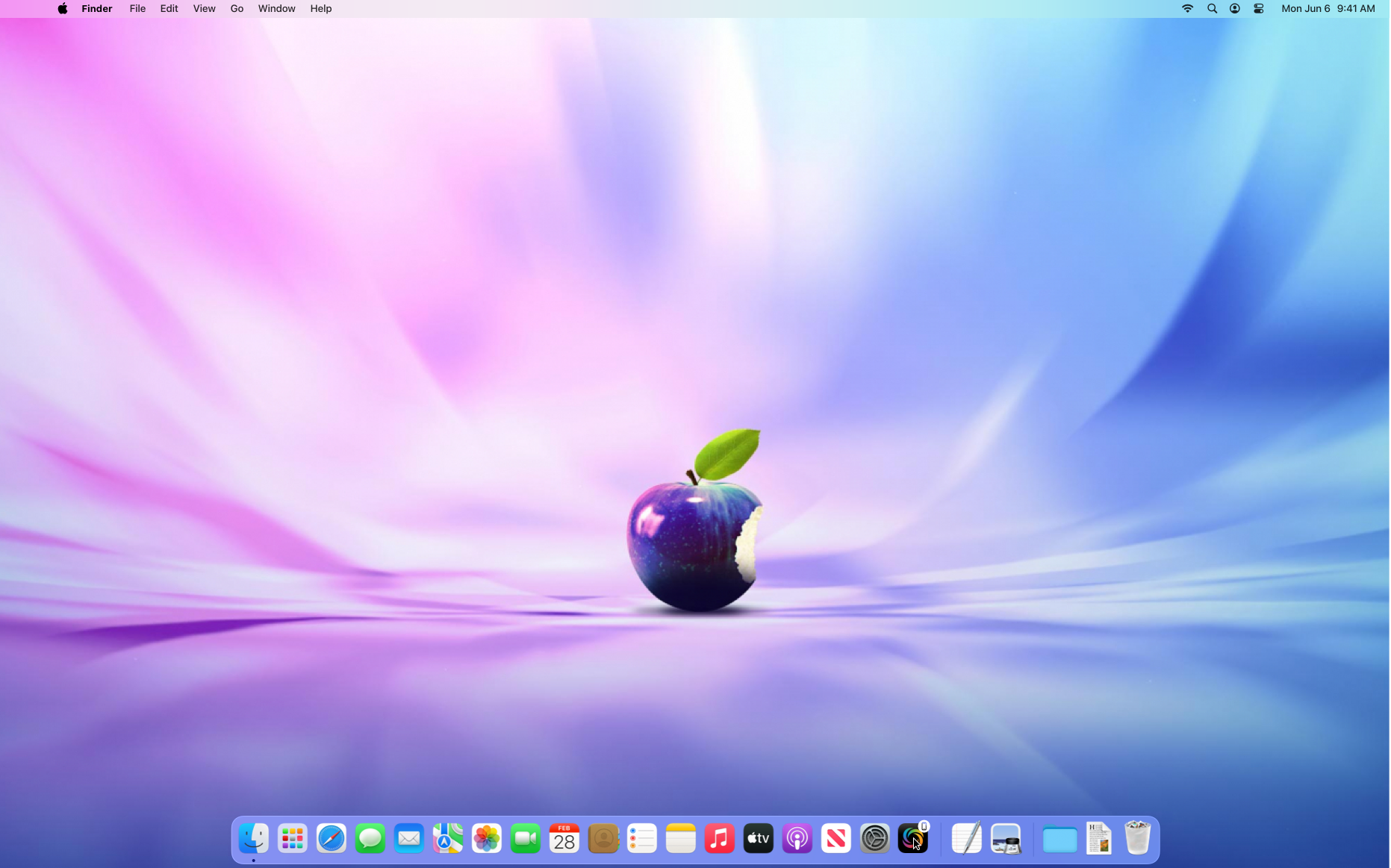Open the Podcasts app
The height and width of the screenshot is (868, 1391).
point(797,839)
